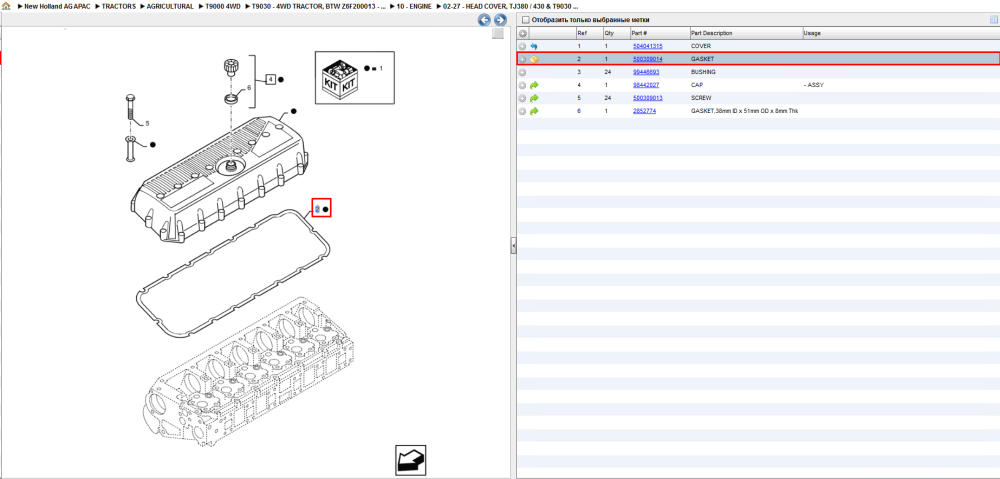Add the BUSHING row with its plus icon

(x=522, y=72)
